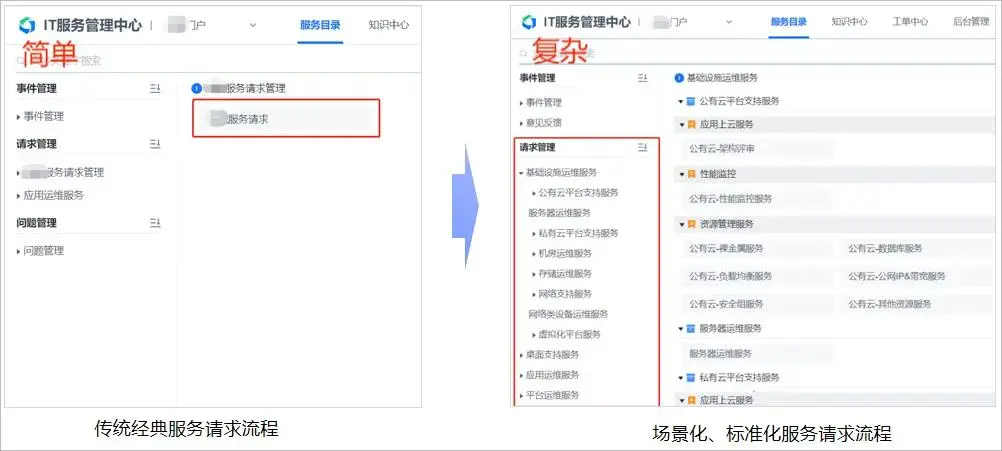Image resolution: width=1002 pixels, height=451 pixels.
Task: Click collapse icon beside 请求管理 header, left window
Action: (x=155, y=144)
